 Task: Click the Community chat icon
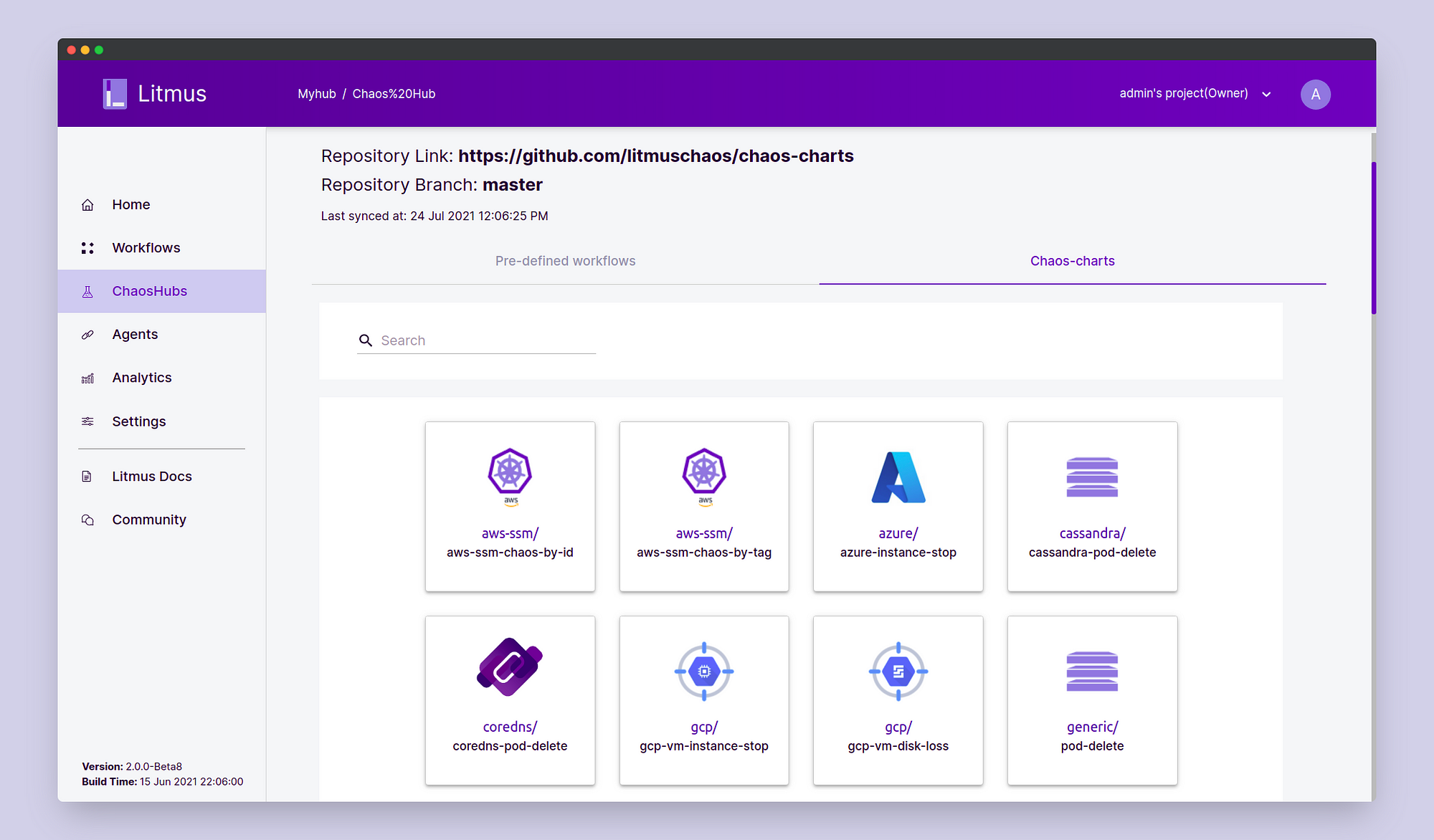tap(87, 520)
